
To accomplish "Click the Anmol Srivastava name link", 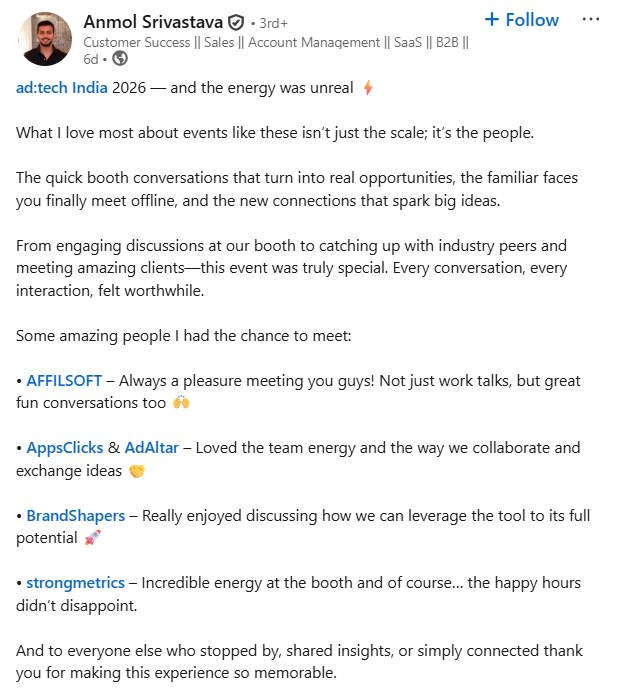I will (x=153, y=22).
